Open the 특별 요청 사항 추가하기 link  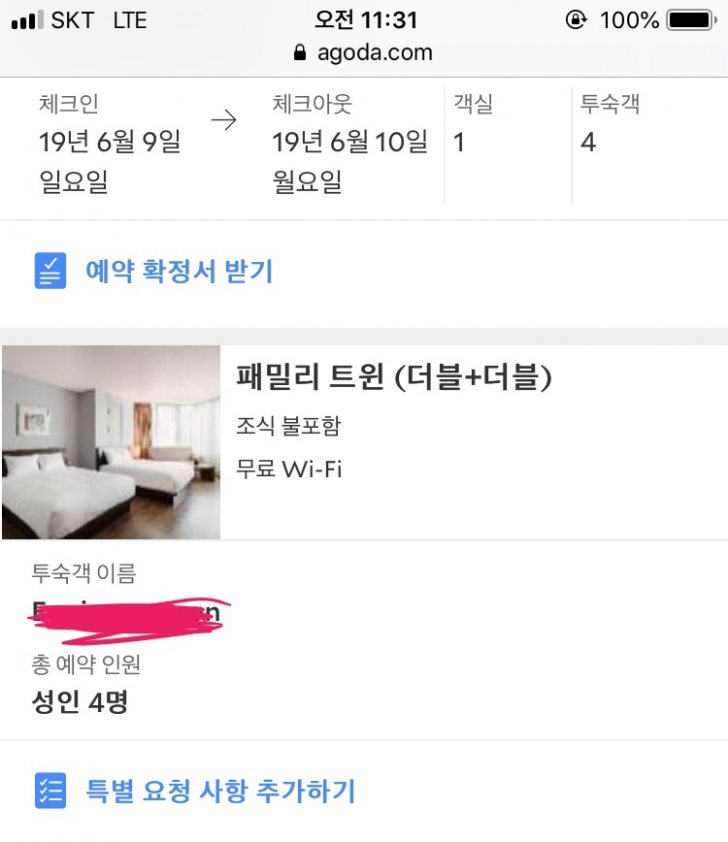click(220, 791)
